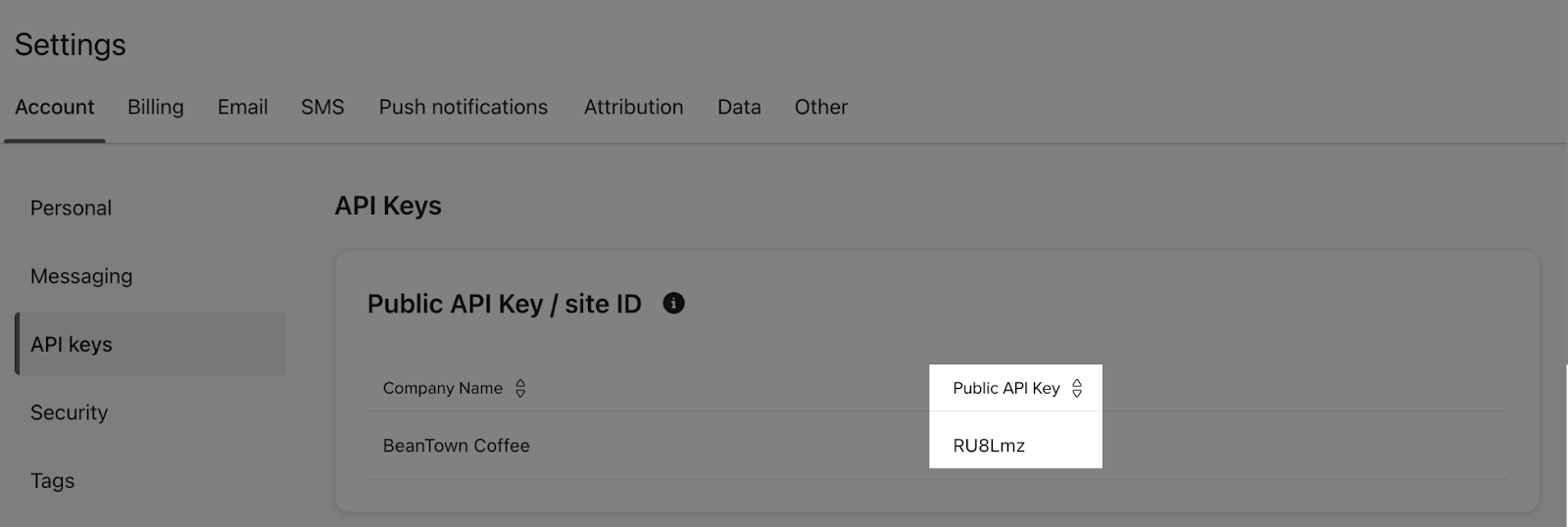Screen dimensions: 1568x527
Task: Go to Push notifications tab
Action: click(464, 107)
